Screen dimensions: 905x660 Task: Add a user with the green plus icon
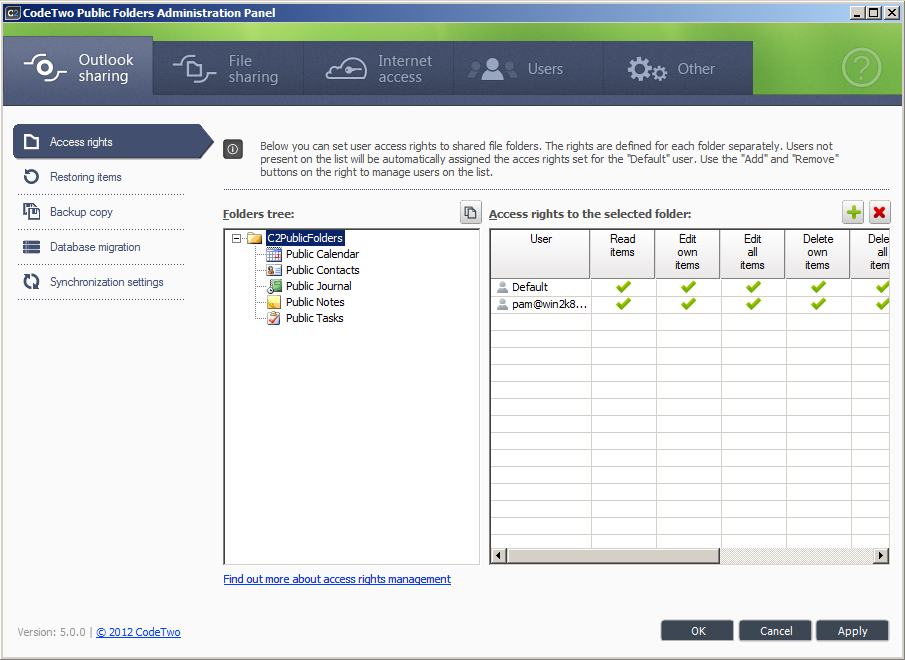(x=853, y=212)
